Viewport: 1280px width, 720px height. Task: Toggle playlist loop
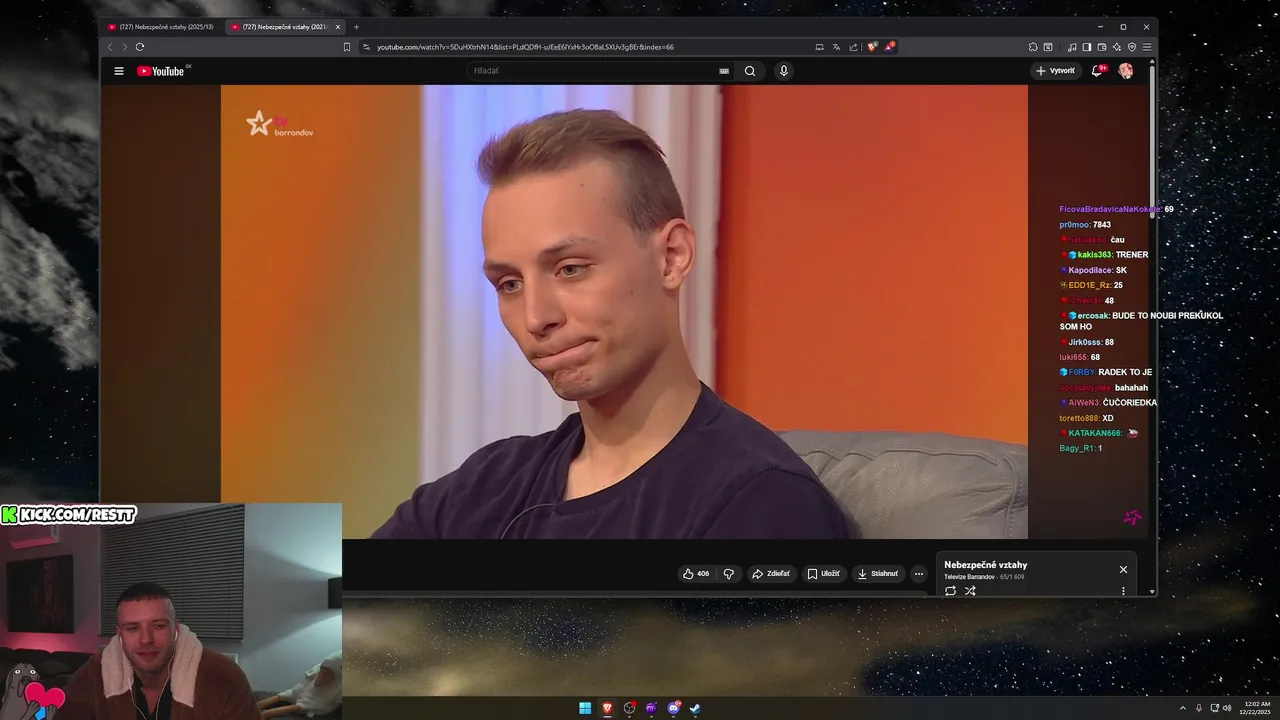point(950,591)
